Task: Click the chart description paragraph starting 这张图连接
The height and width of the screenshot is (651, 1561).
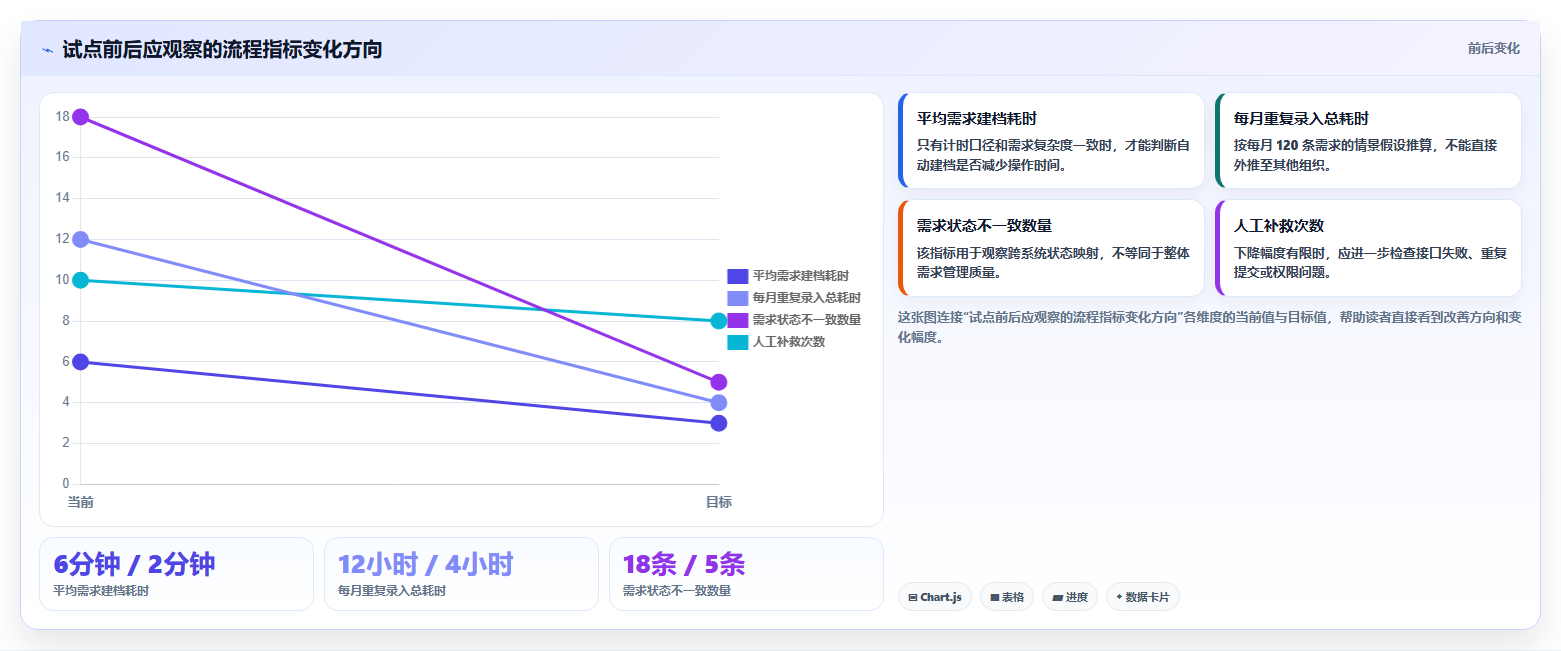Action: (1210, 327)
